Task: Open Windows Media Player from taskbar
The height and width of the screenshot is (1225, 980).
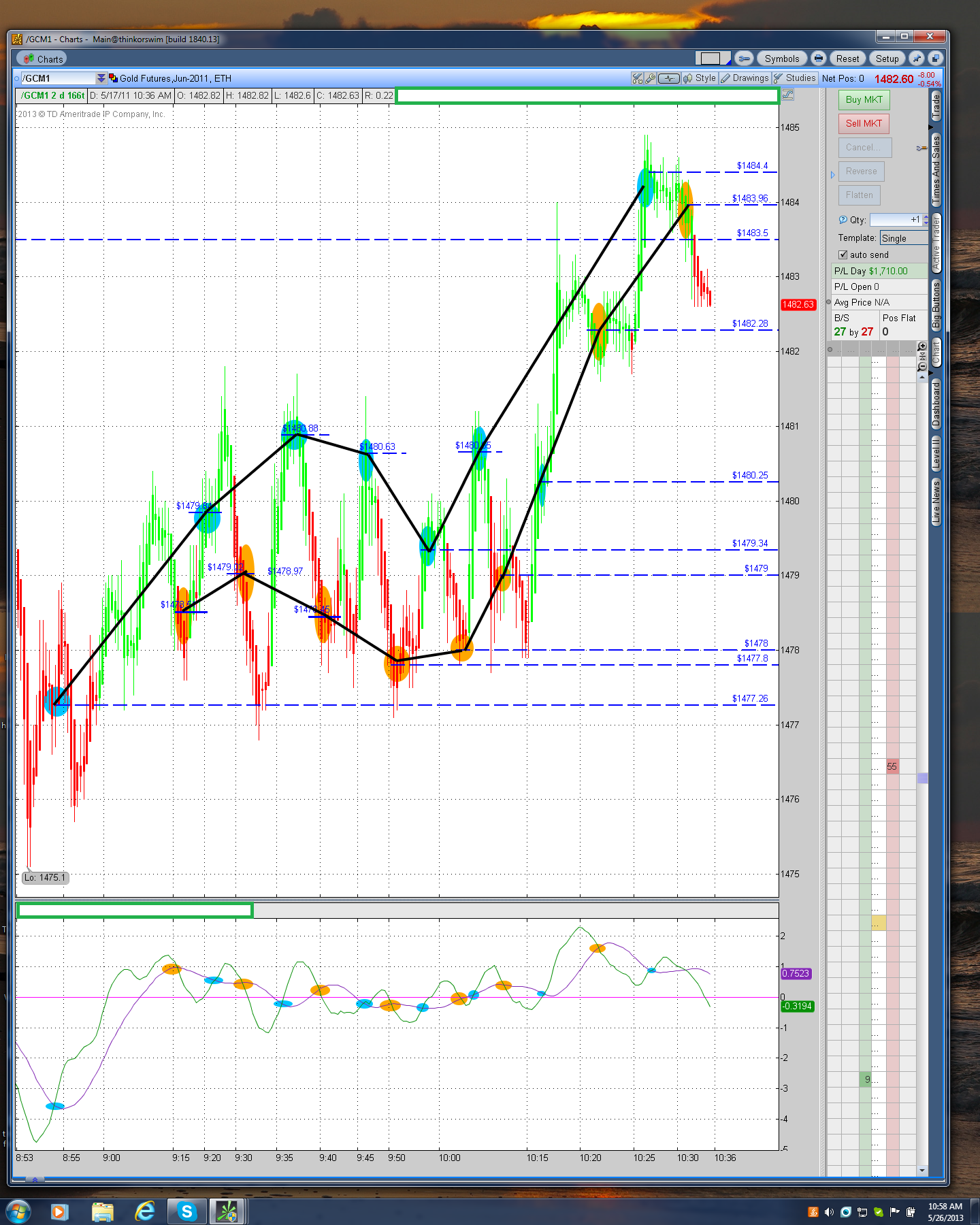Action: tap(59, 1212)
